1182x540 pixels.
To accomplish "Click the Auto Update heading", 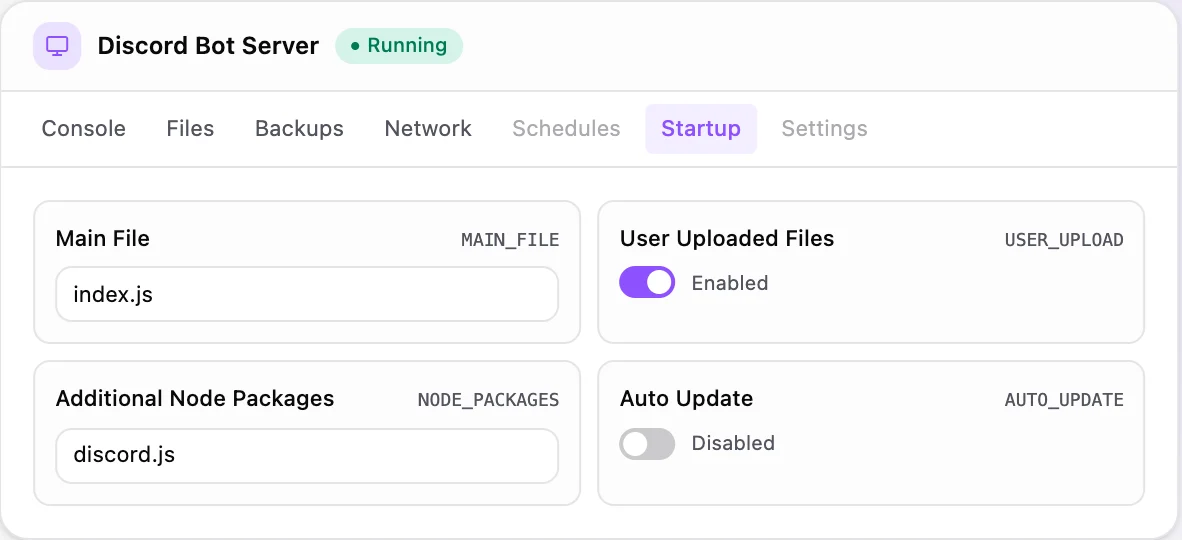I will point(686,398).
